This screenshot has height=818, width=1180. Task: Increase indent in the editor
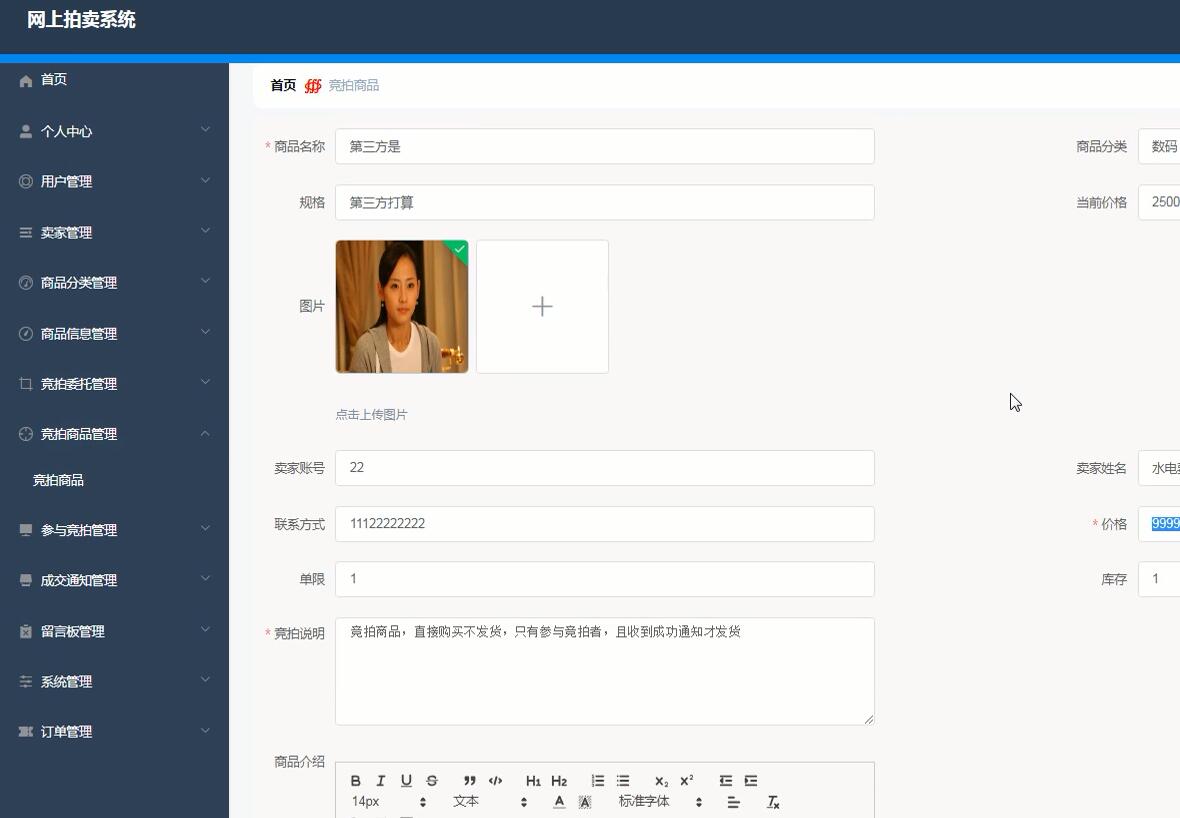pyautogui.click(x=751, y=780)
